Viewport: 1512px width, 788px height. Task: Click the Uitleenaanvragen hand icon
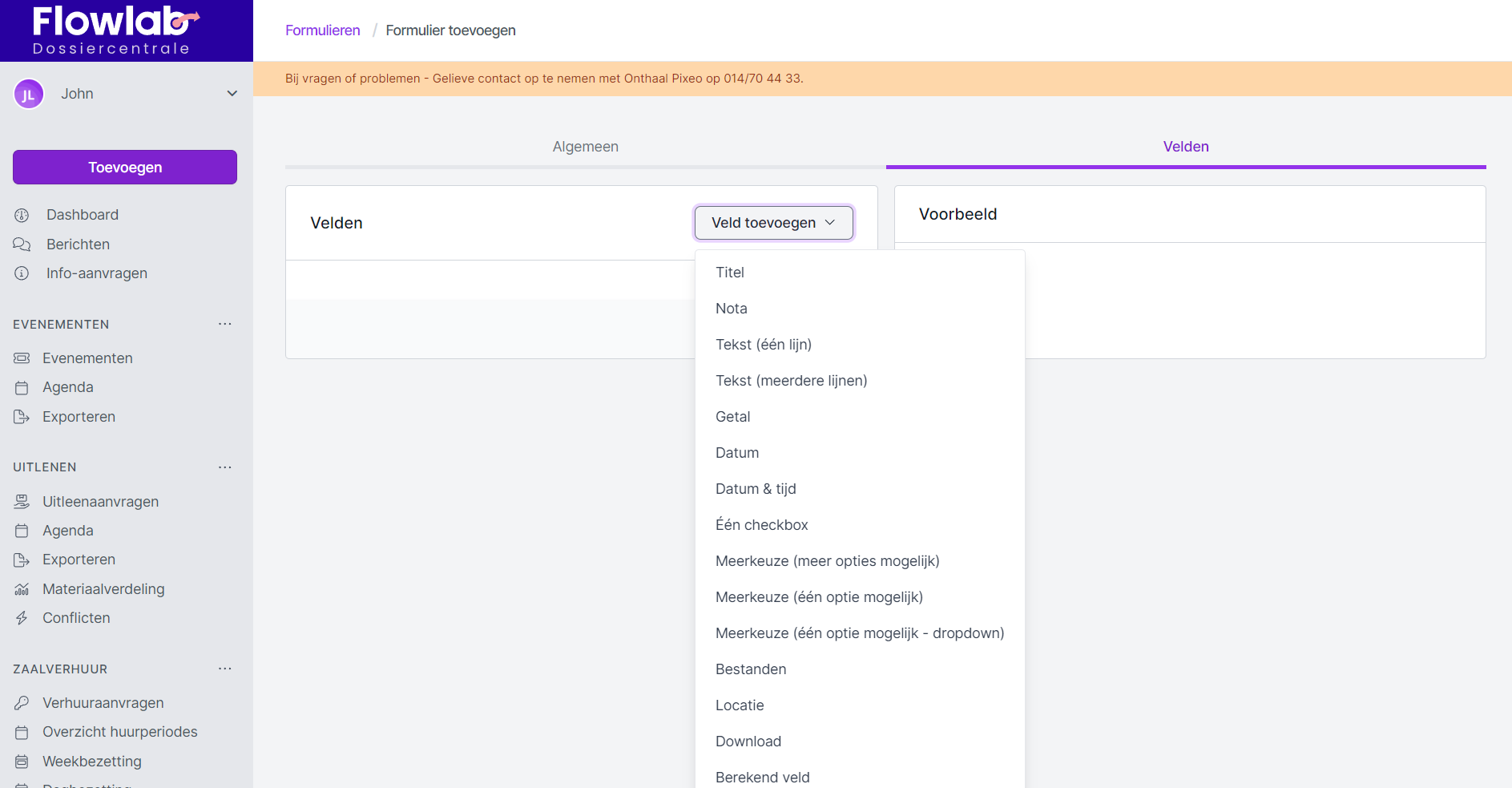coord(22,502)
